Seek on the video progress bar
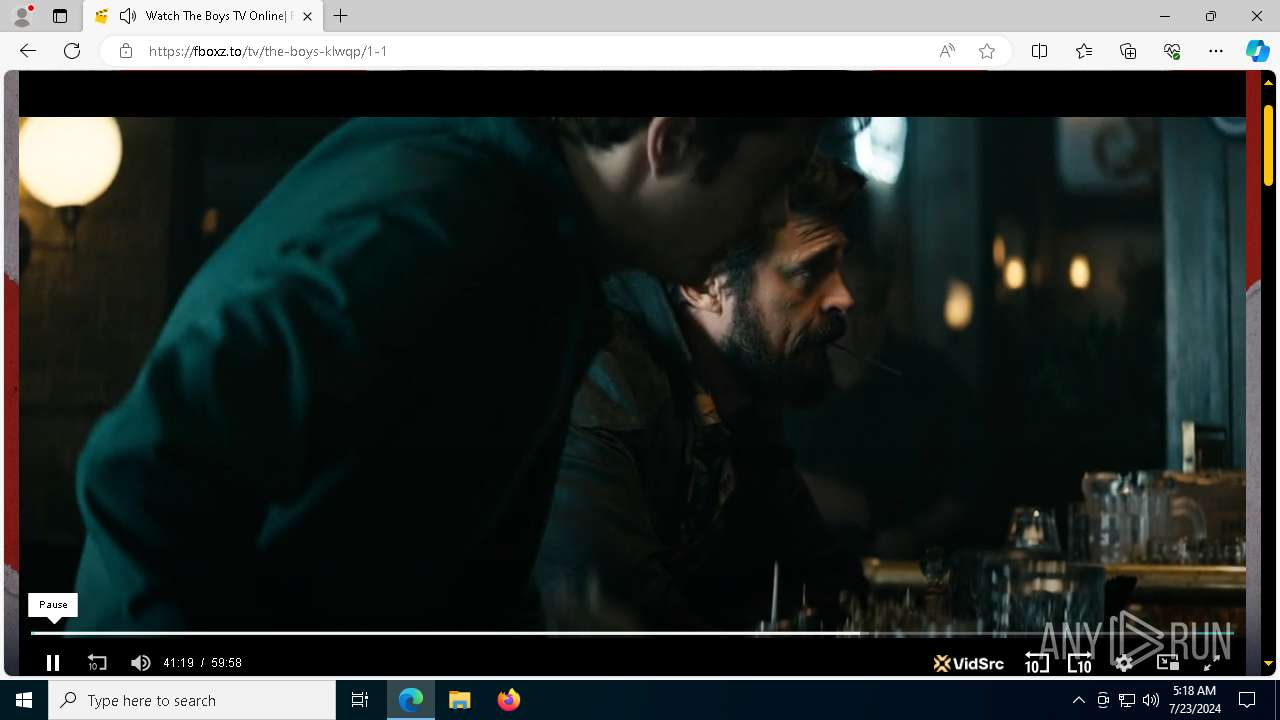The width and height of the screenshot is (1280, 720). point(632,633)
